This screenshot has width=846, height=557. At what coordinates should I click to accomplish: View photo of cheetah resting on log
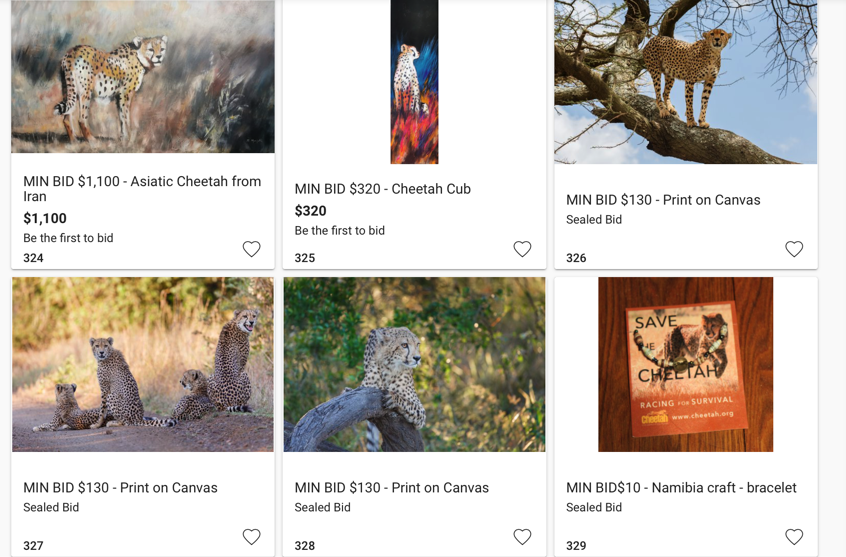coord(414,364)
